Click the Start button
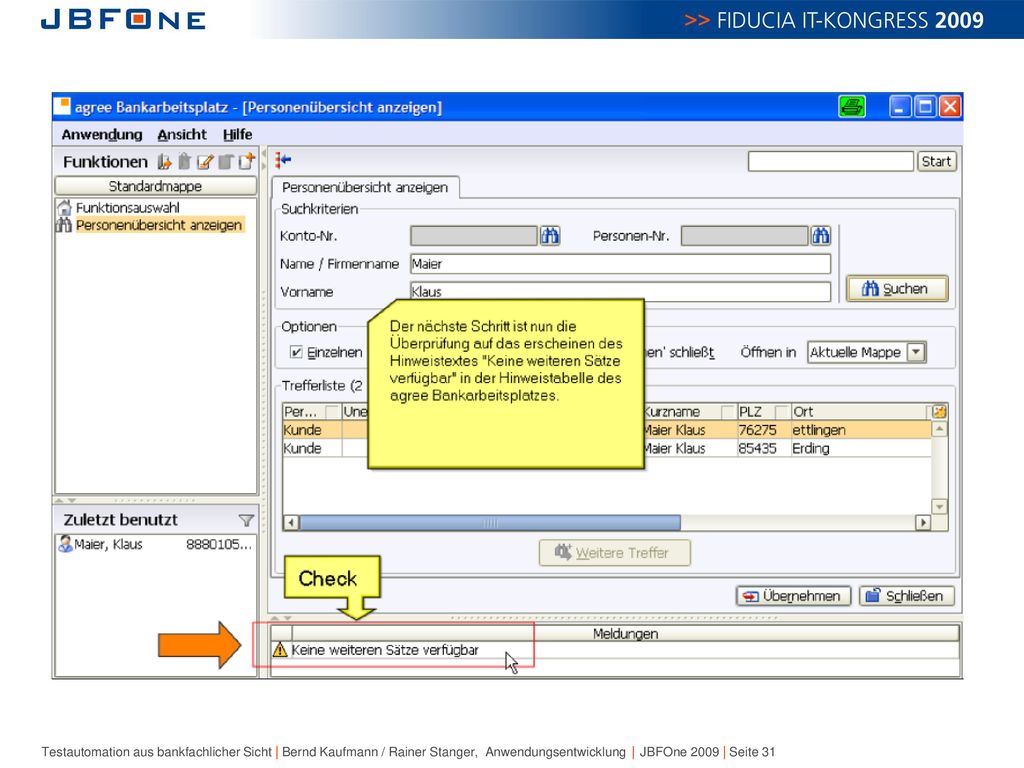 pyautogui.click(x=936, y=161)
